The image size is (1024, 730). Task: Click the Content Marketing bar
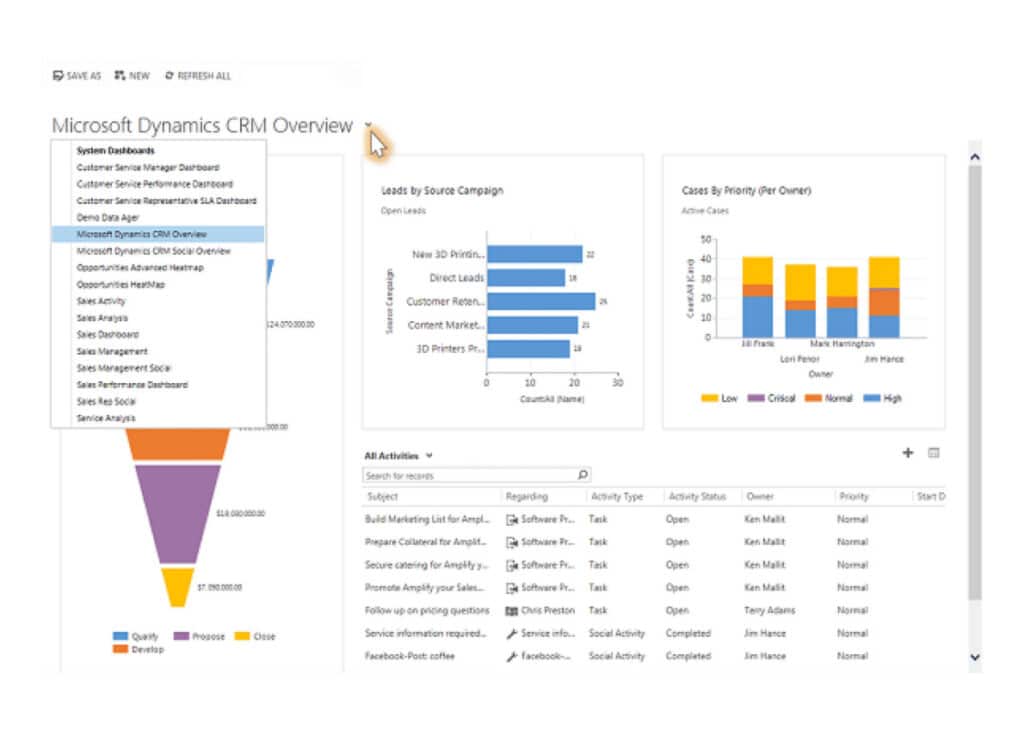[533, 325]
